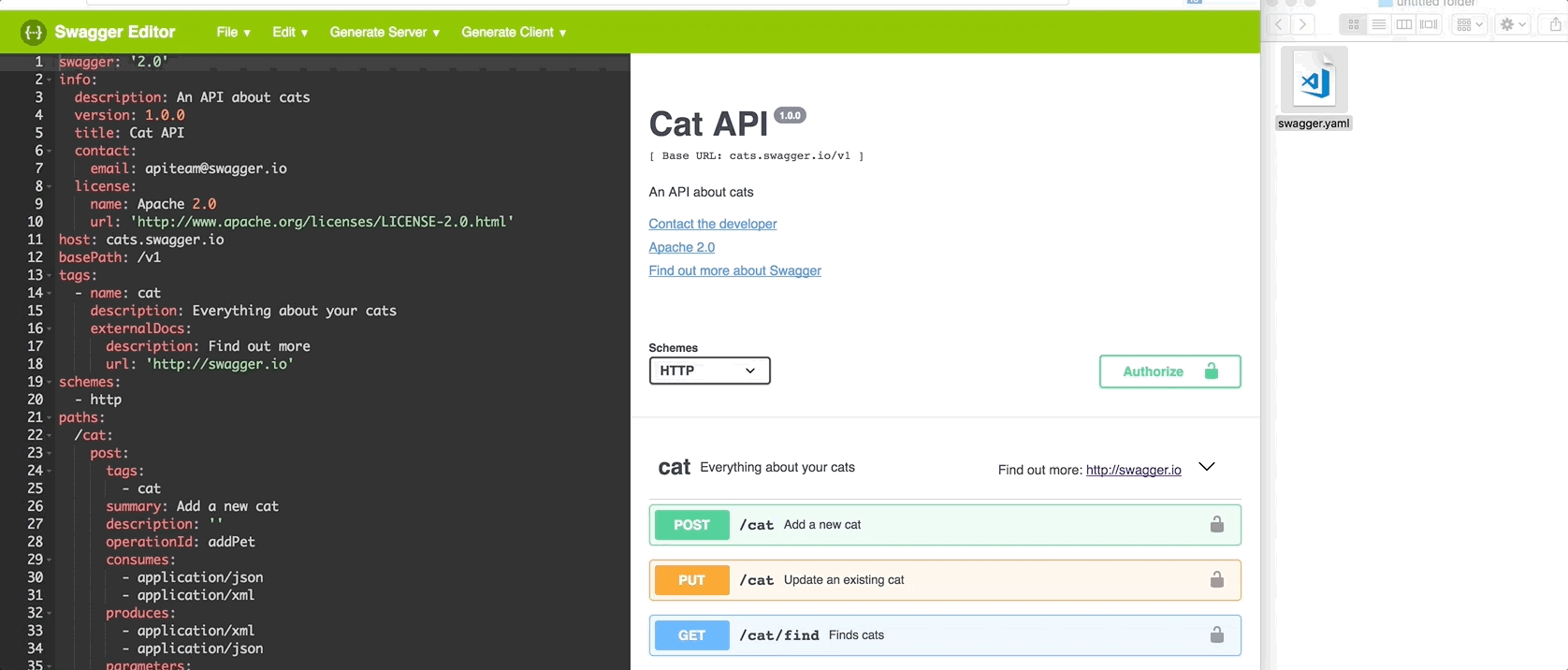The height and width of the screenshot is (670, 1568).
Task: Fold the schemes block at line 19
Action: click(x=49, y=382)
